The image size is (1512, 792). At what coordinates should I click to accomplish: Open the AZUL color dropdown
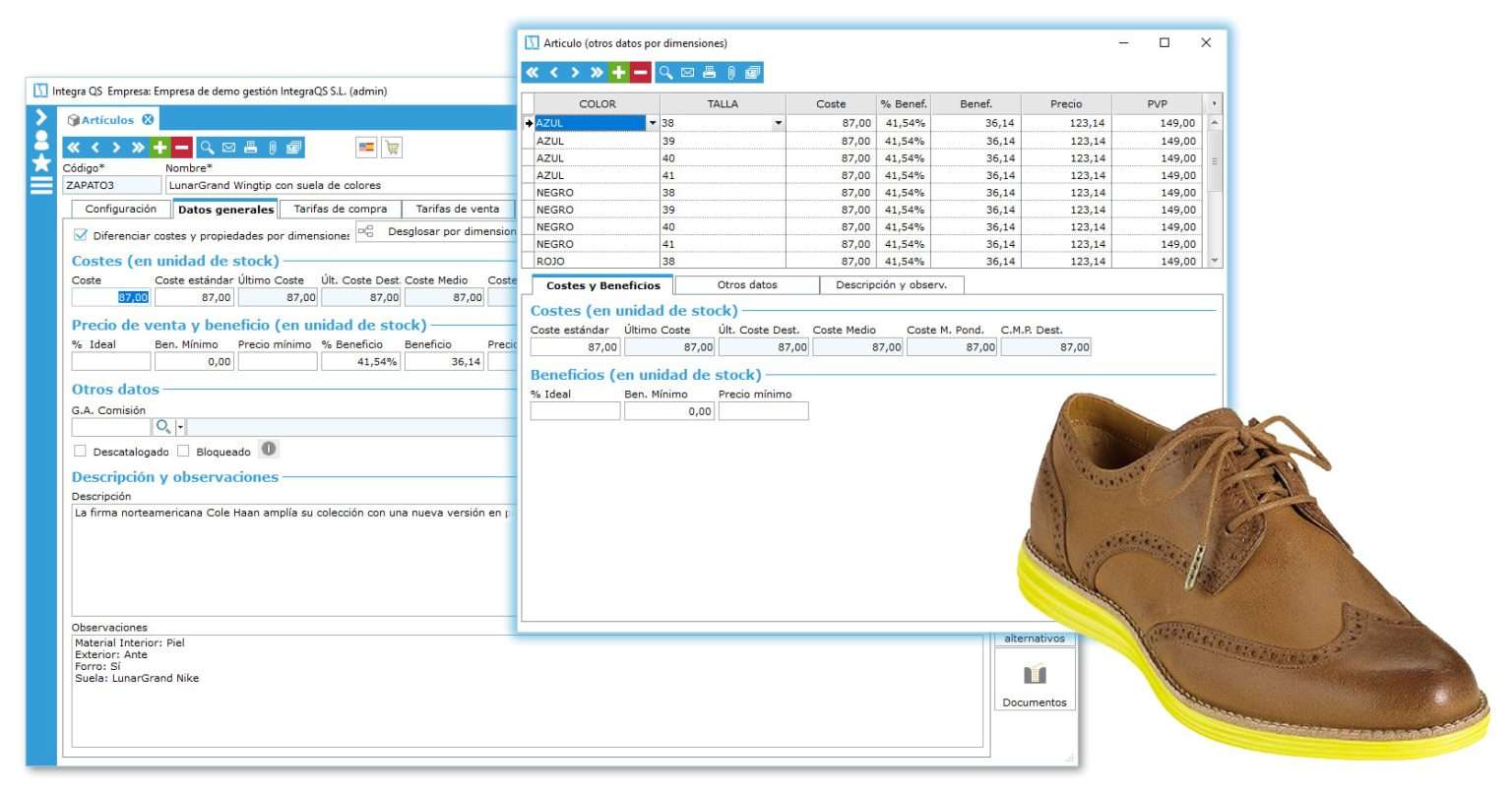point(652,122)
